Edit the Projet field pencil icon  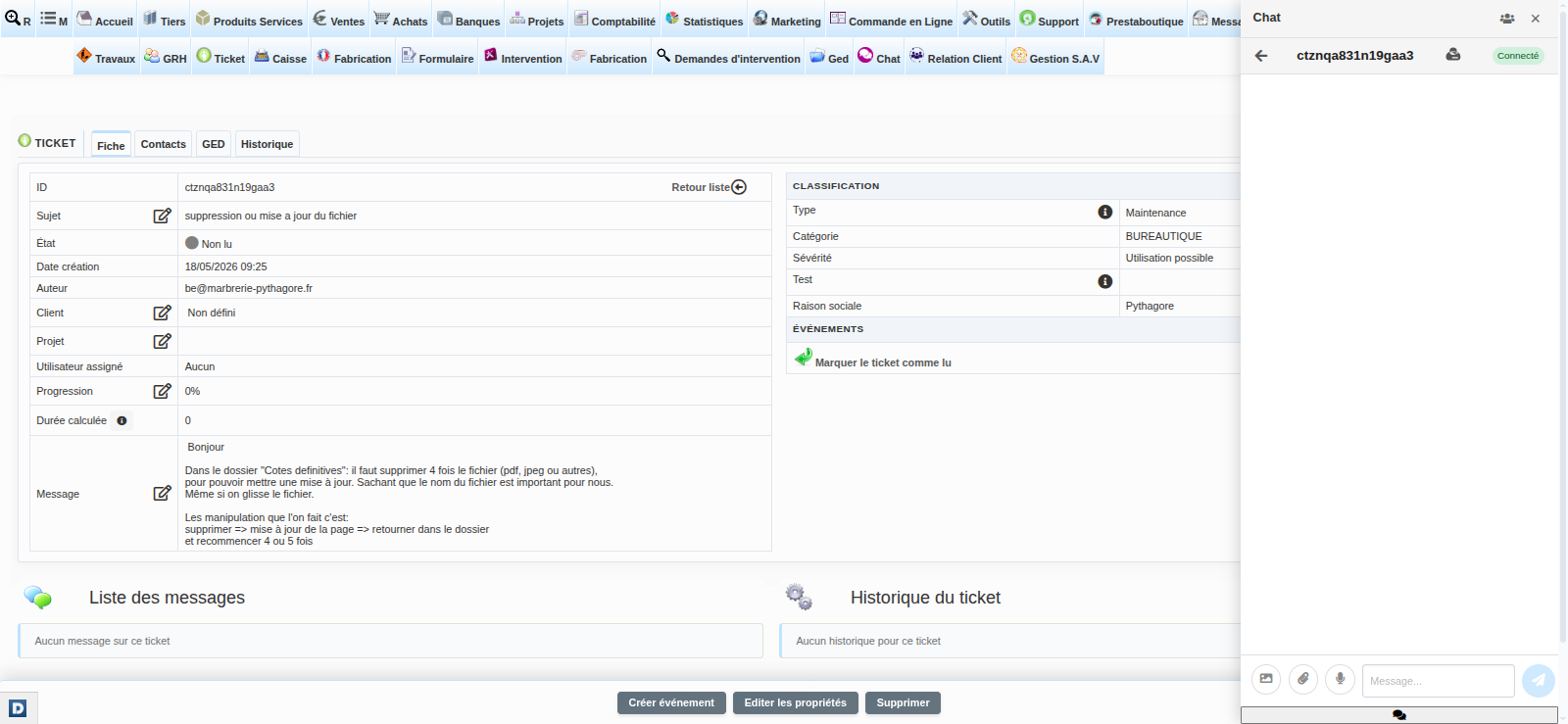pos(163,341)
